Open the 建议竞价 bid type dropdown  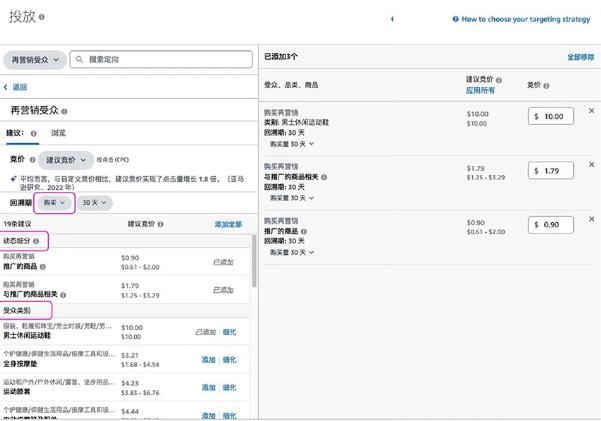pos(66,160)
